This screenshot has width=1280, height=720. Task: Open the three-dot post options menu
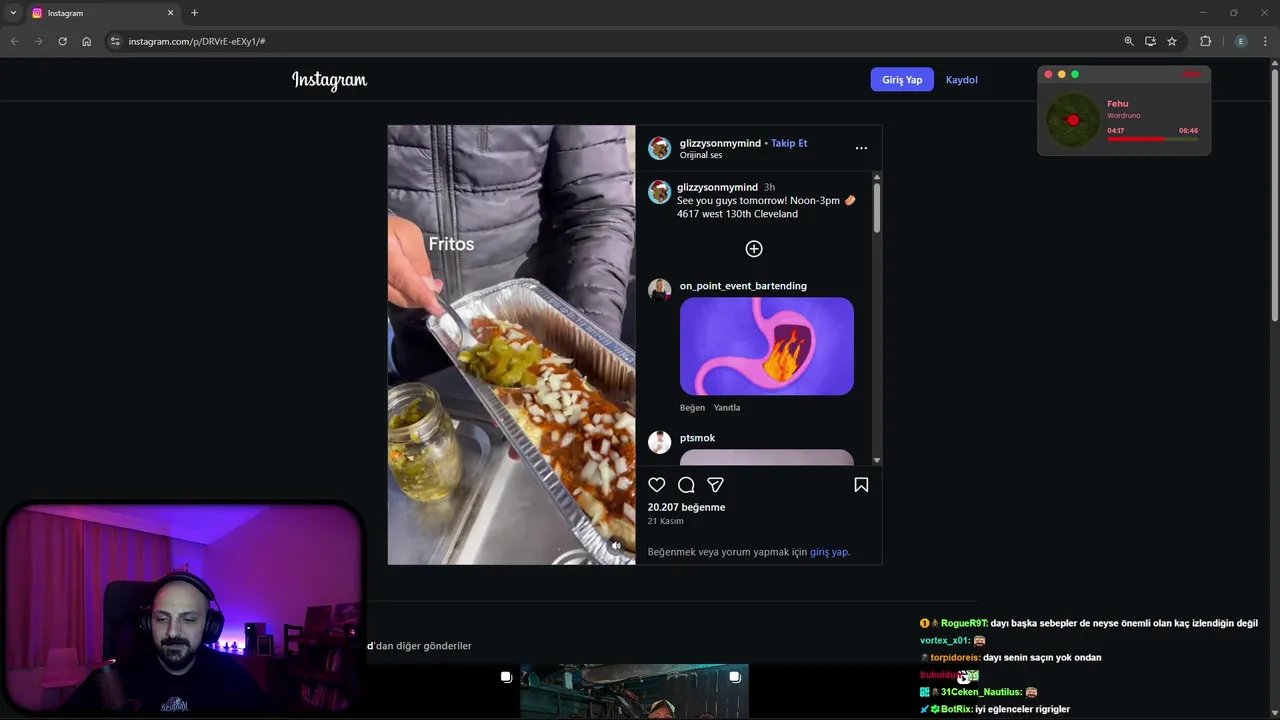[x=861, y=148]
